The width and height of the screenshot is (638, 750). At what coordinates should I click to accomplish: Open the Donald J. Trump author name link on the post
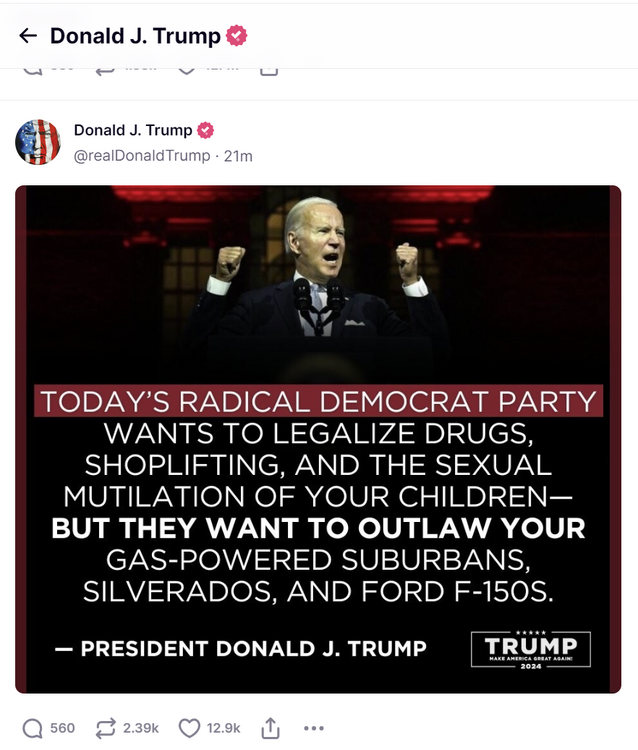tap(133, 131)
